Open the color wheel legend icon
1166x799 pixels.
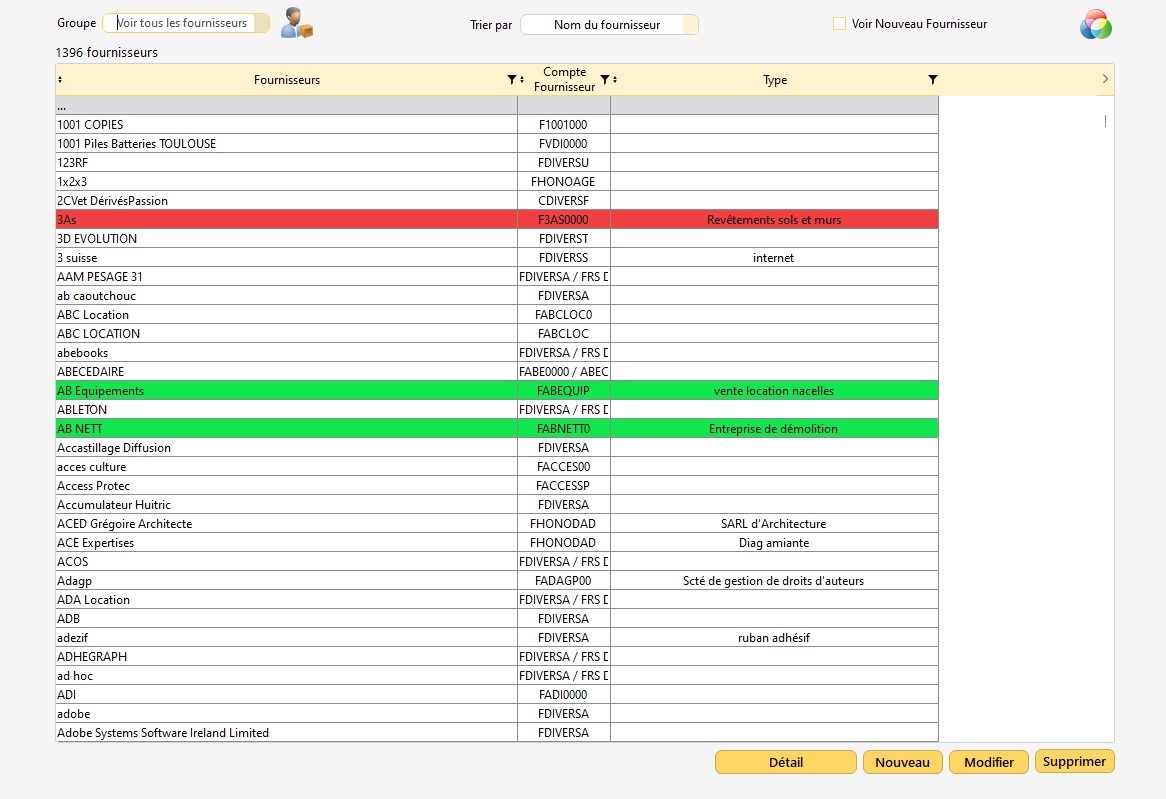(x=1095, y=24)
